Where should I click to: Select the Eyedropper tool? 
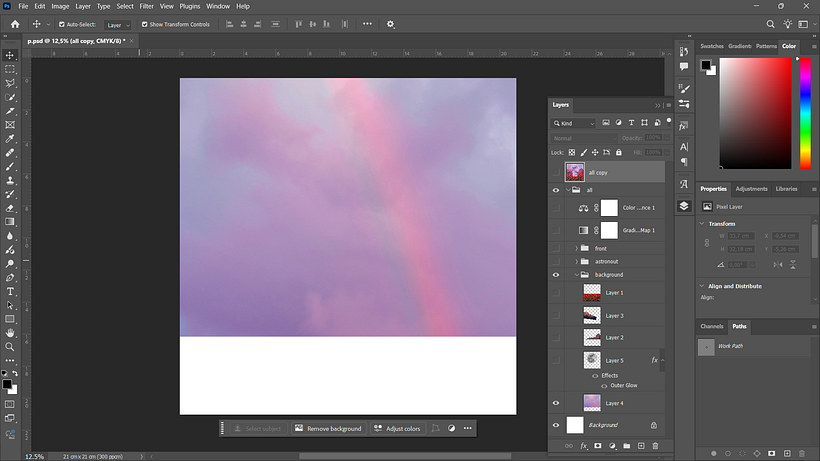click(10, 139)
